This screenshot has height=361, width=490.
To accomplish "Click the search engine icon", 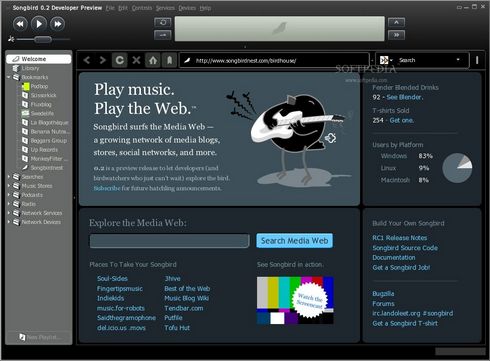I will point(384,60).
